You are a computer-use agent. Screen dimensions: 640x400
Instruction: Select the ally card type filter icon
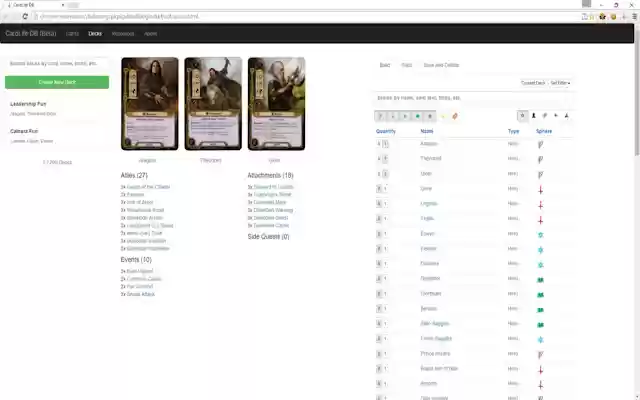[533, 116]
